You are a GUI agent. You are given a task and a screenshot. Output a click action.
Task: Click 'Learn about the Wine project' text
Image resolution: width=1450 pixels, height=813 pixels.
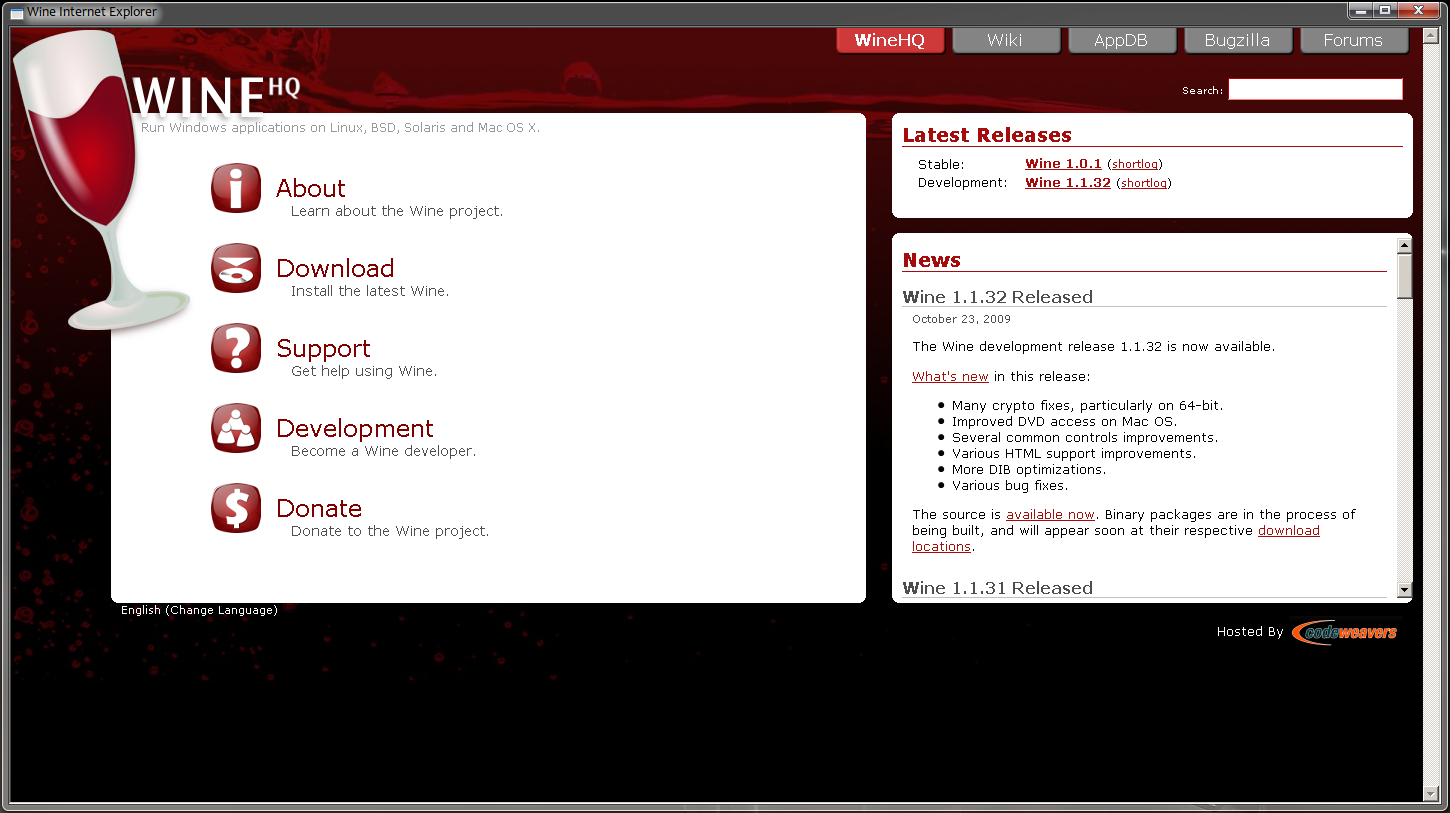(397, 211)
